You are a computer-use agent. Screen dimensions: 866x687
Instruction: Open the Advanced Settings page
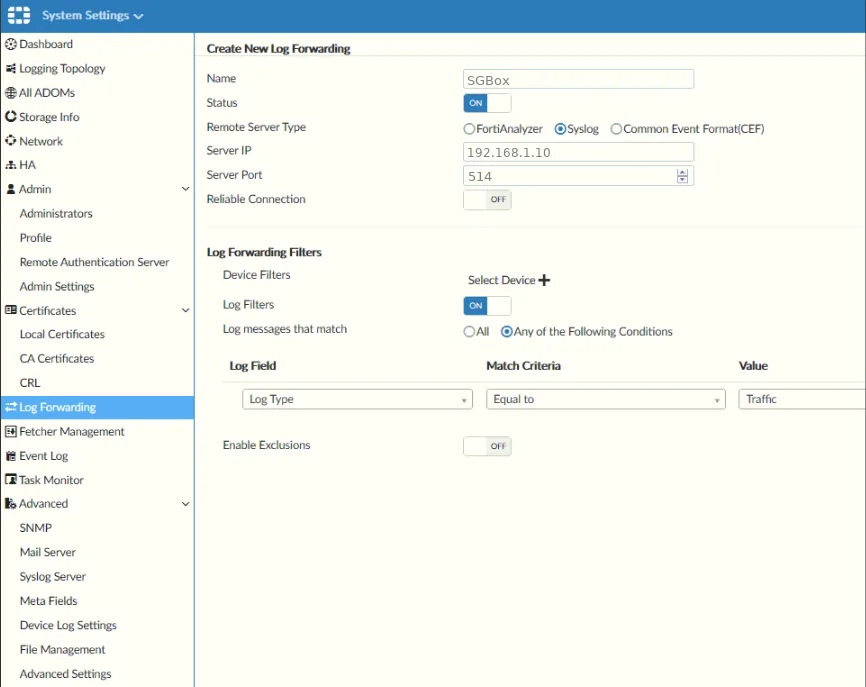(65, 674)
